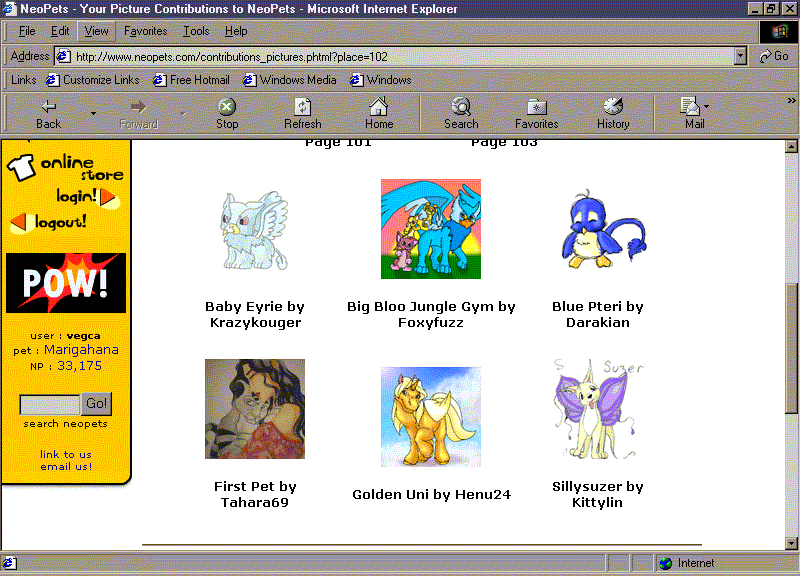Image resolution: width=800 pixels, height=576 pixels.
Task: Open the Marigahana pet link
Action: [81, 350]
